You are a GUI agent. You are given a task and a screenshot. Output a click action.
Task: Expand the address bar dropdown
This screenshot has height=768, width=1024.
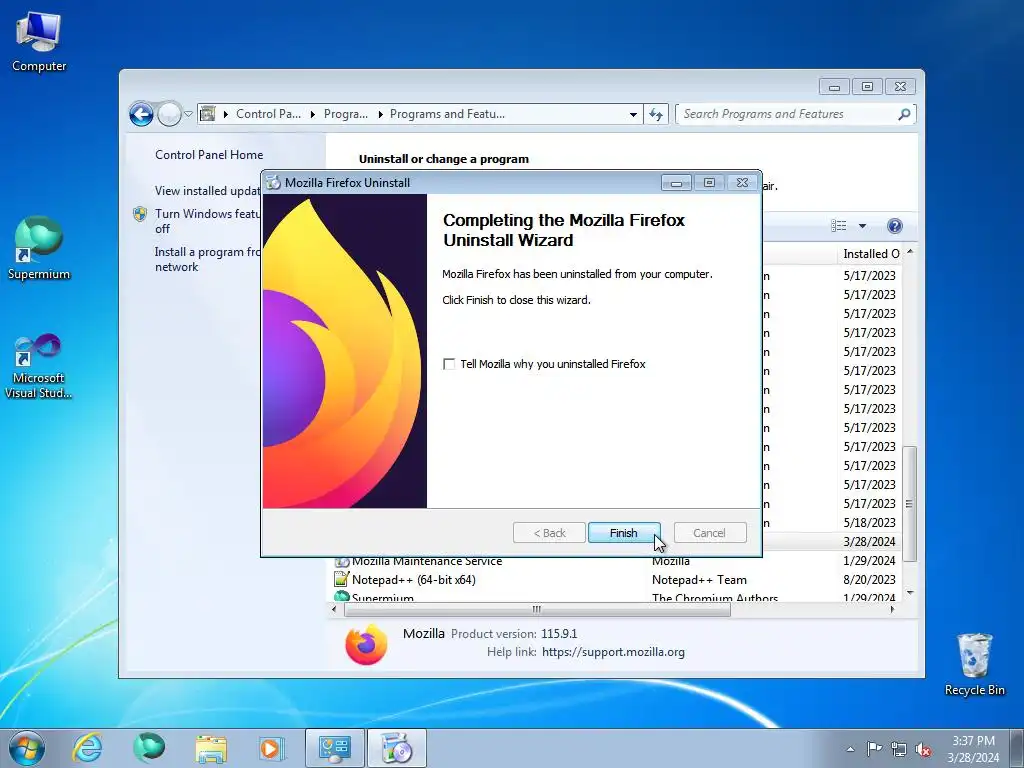[x=633, y=114]
